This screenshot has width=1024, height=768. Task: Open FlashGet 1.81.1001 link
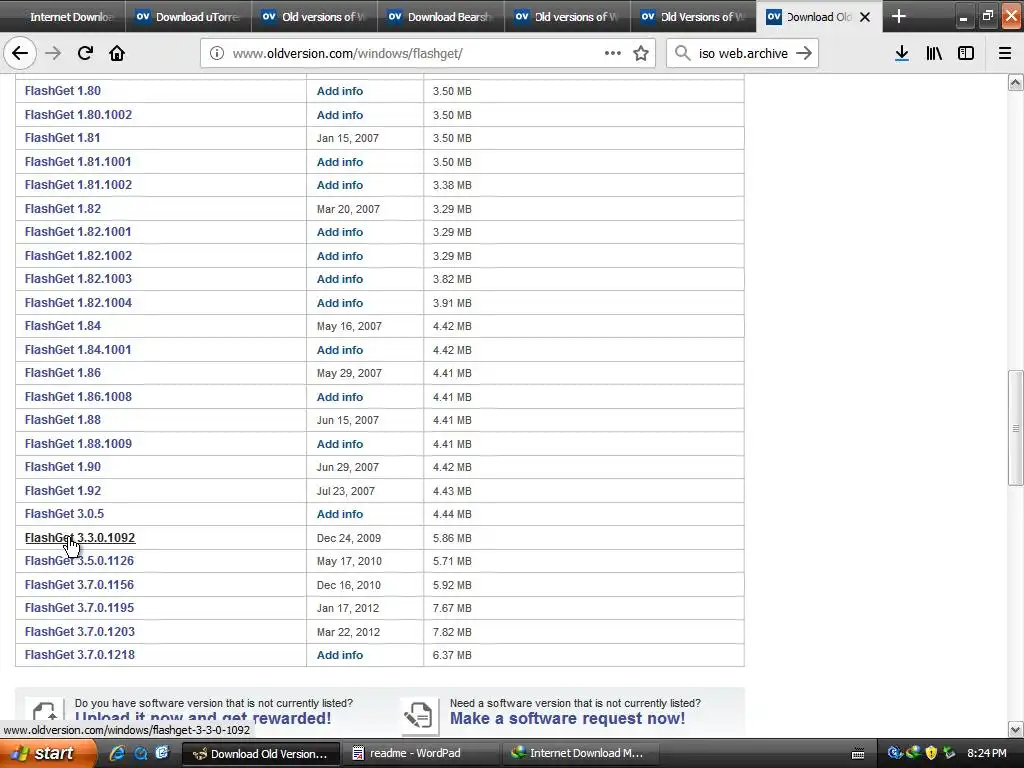78,161
